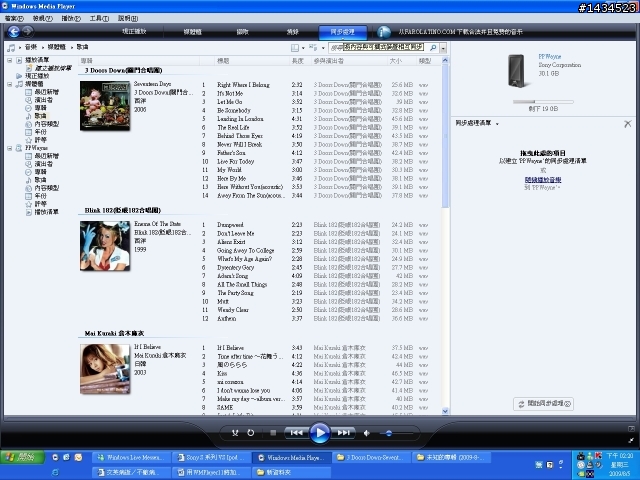Start playback with the round Play button
Viewport: 640px width, 480px height.
coord(320,433)
